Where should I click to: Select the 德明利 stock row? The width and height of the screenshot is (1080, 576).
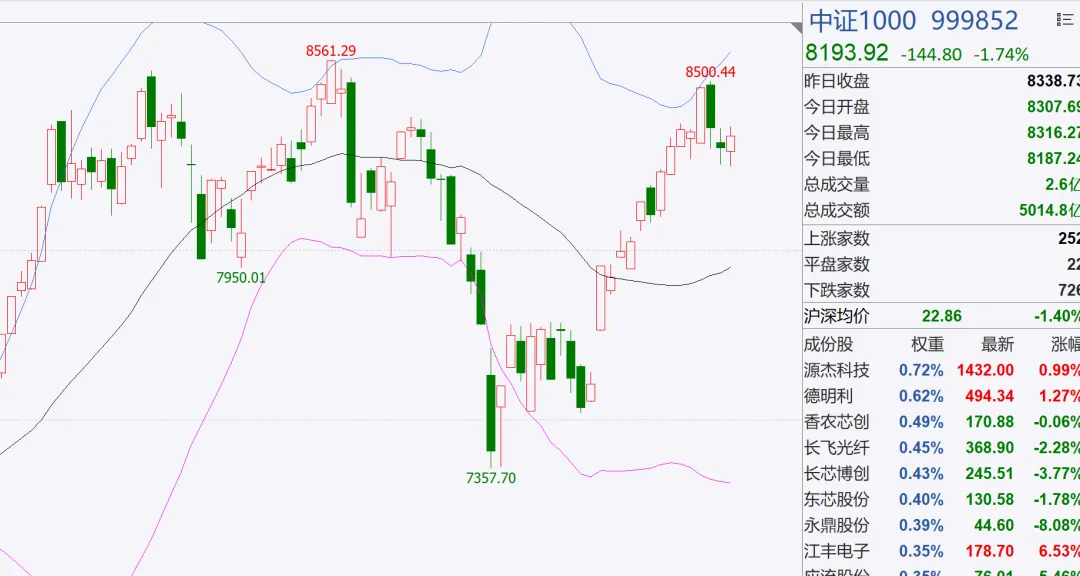[x=942, y=396]
